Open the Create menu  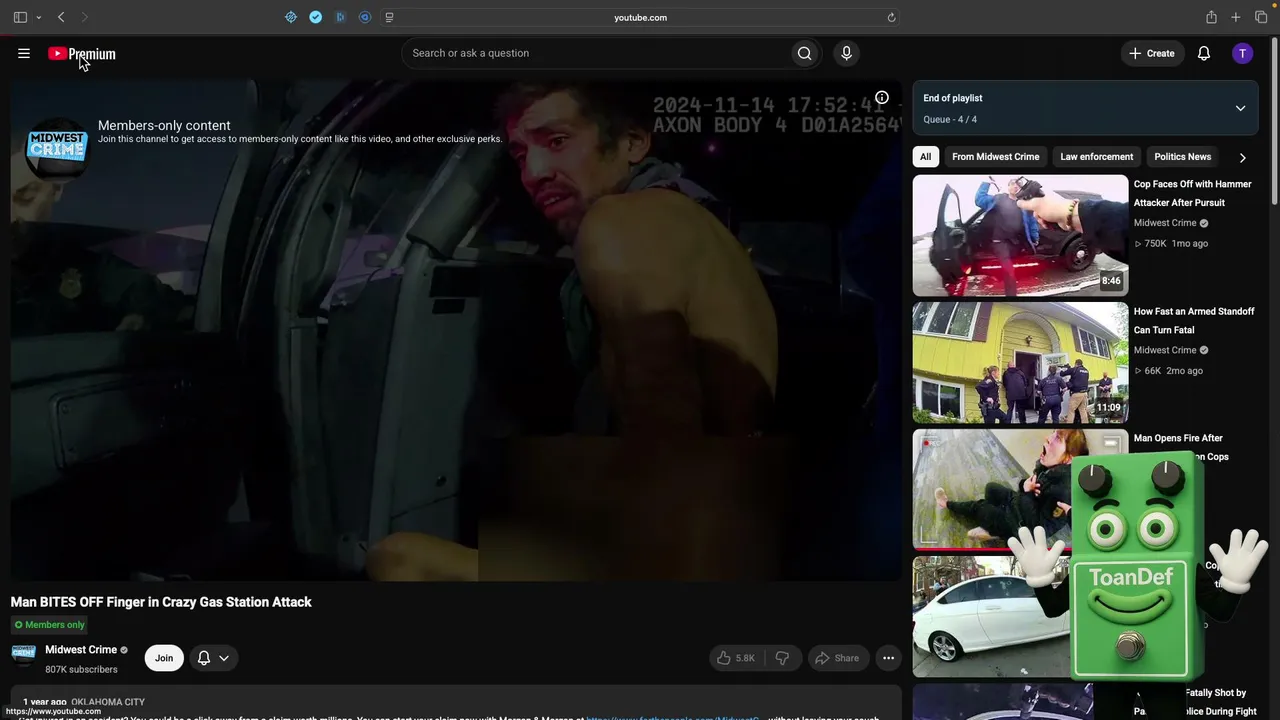(x=1152, y=53)
